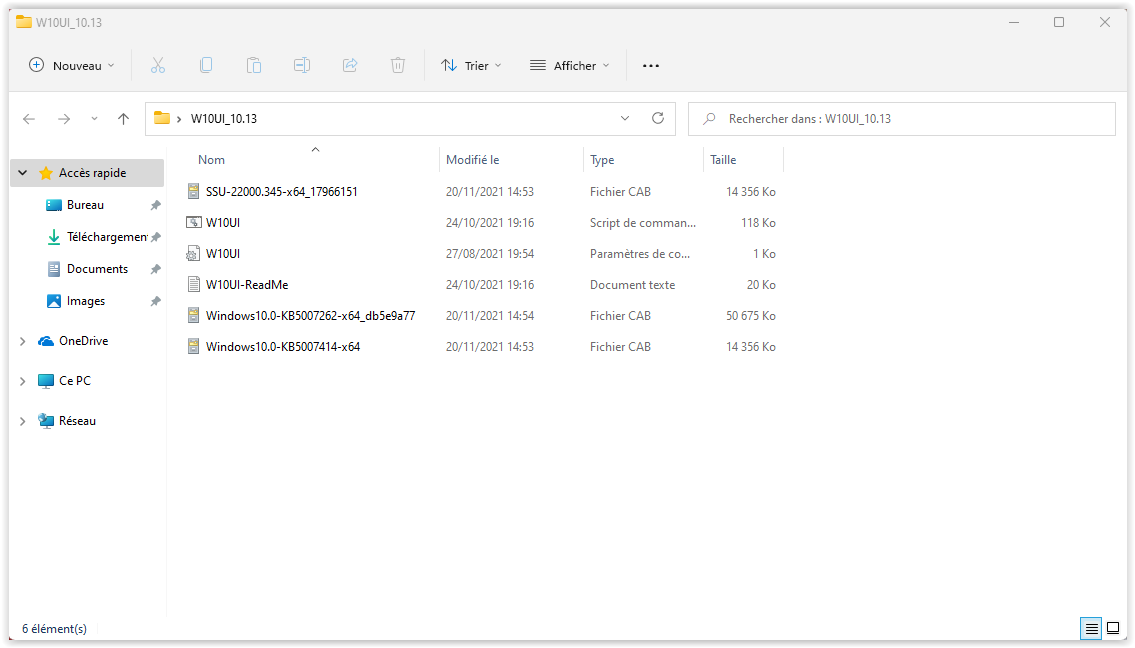Click the KB5007414 CAB file icon

click(x=193, y=347)
